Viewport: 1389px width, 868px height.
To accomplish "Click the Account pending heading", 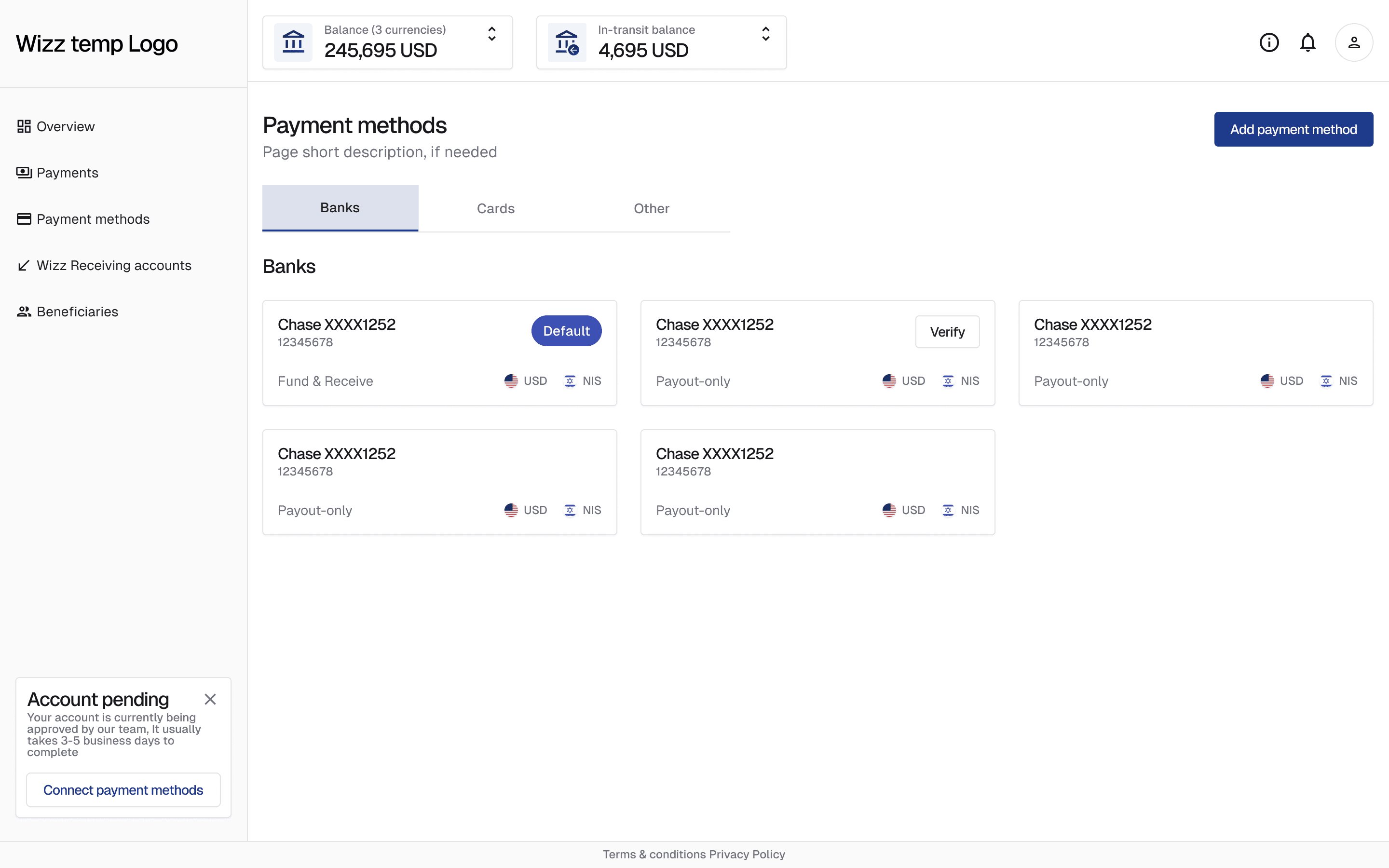I will [98, 699].
